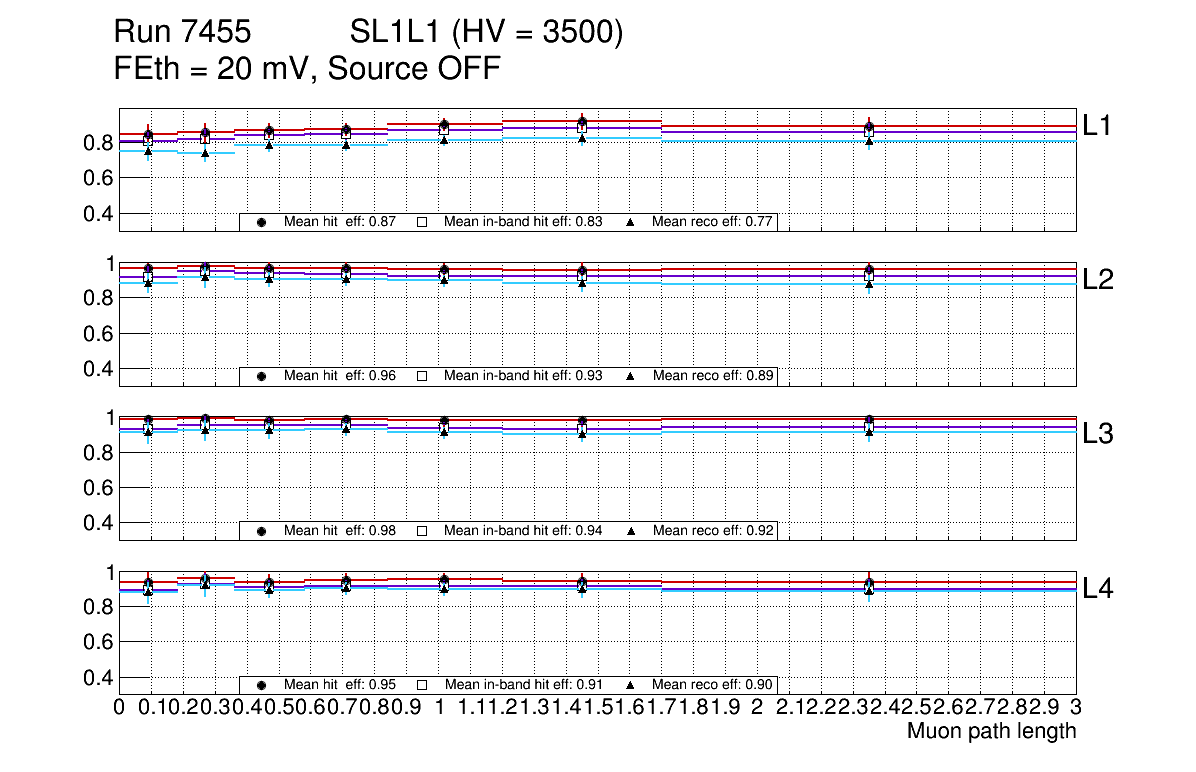Select the triangle marker in L4 legend

[x=631, y=685]
